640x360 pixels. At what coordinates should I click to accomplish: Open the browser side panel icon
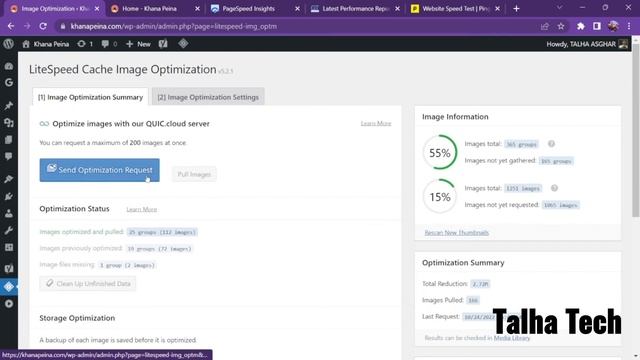[x=597, y=26]
